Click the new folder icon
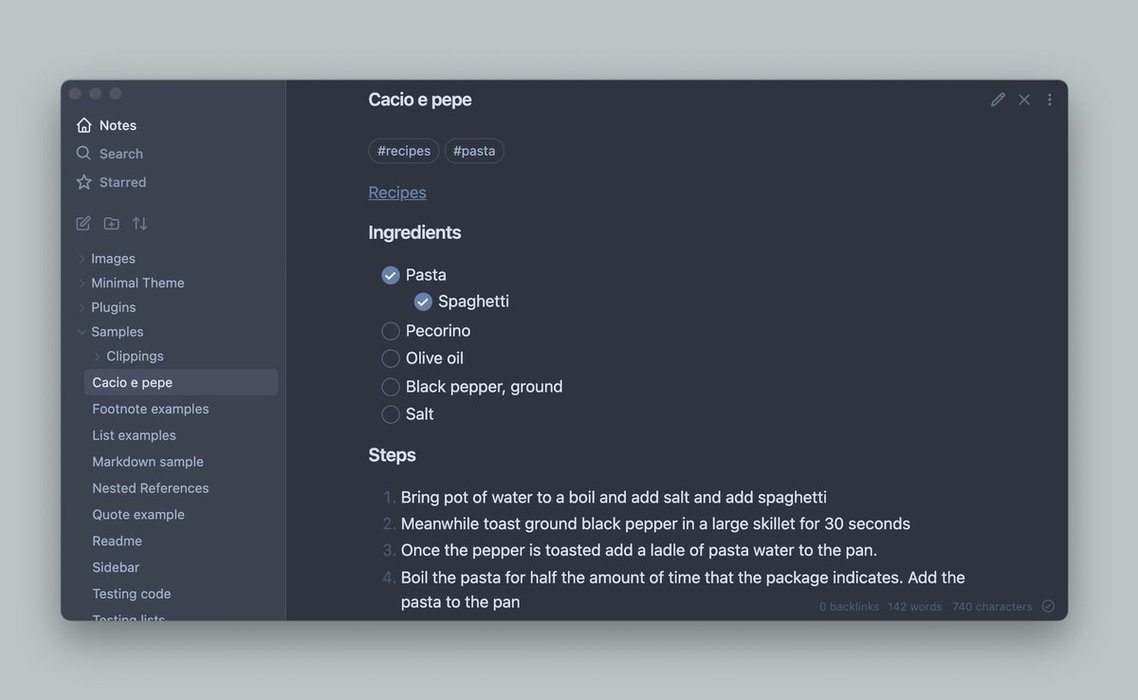This screenshot has height=700, width=1138. tap(111, 224)
